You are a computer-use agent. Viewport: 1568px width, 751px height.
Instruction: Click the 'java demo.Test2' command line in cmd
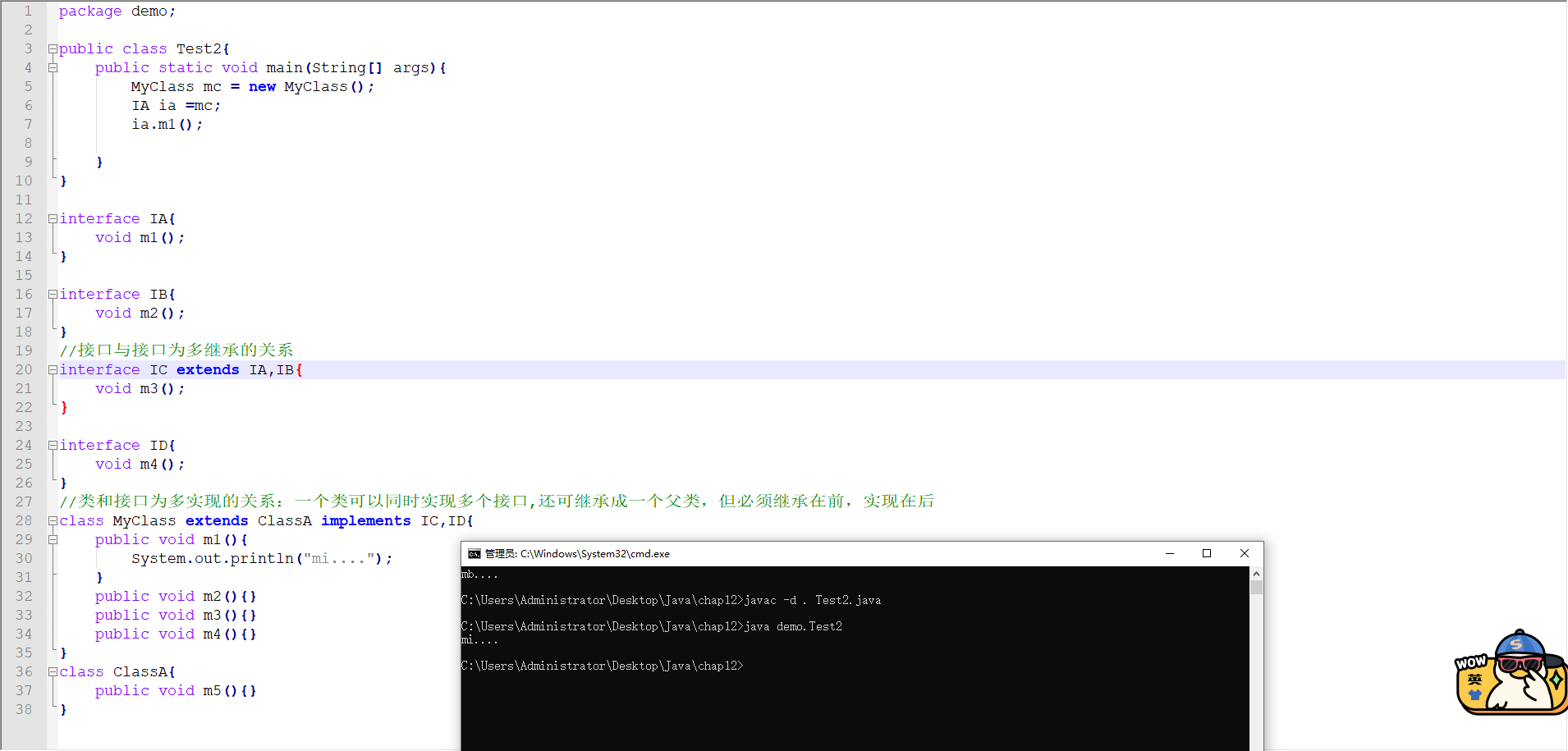[652, 627]
